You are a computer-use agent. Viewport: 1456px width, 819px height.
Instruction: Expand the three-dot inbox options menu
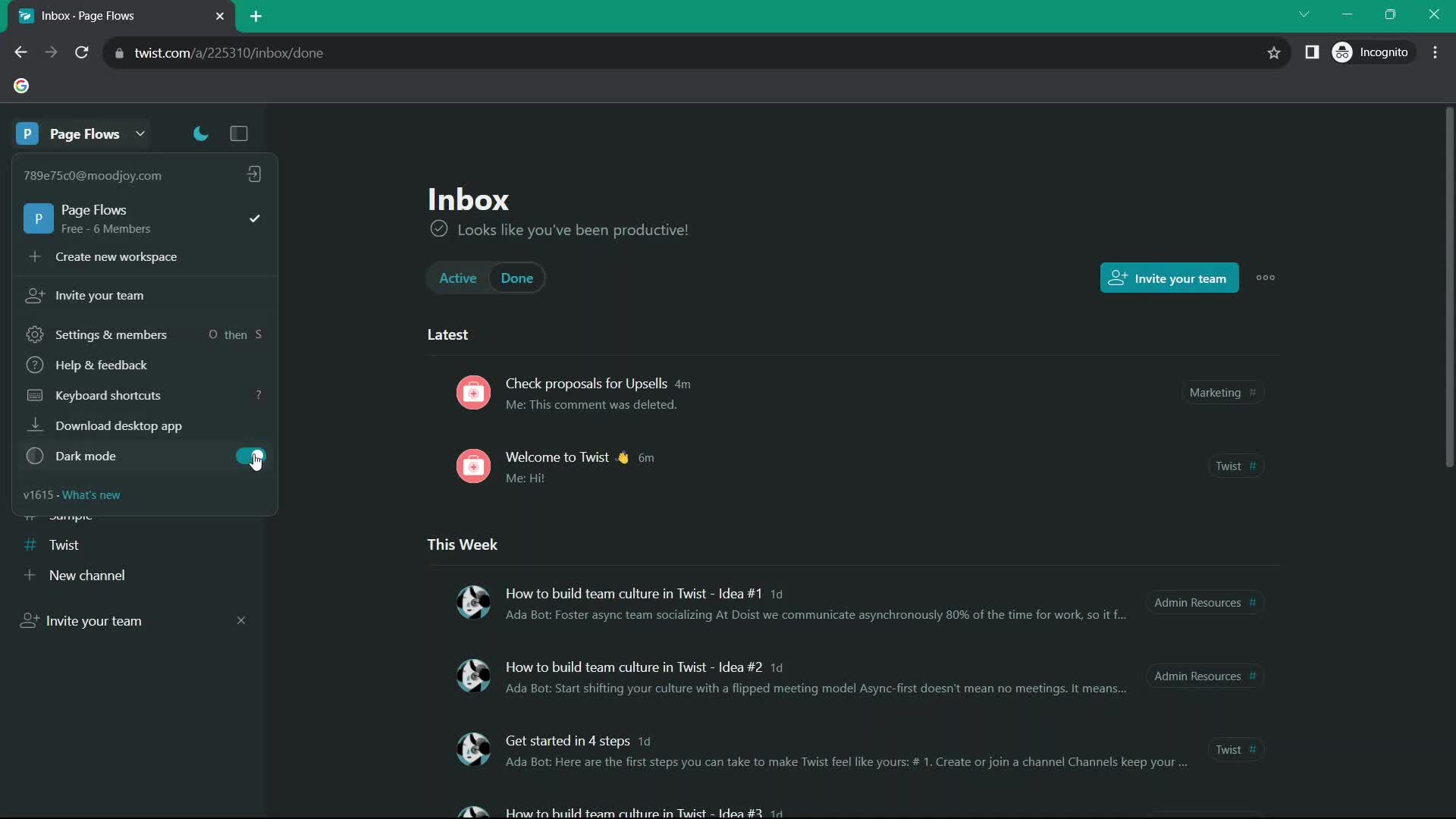[1266, 277]
